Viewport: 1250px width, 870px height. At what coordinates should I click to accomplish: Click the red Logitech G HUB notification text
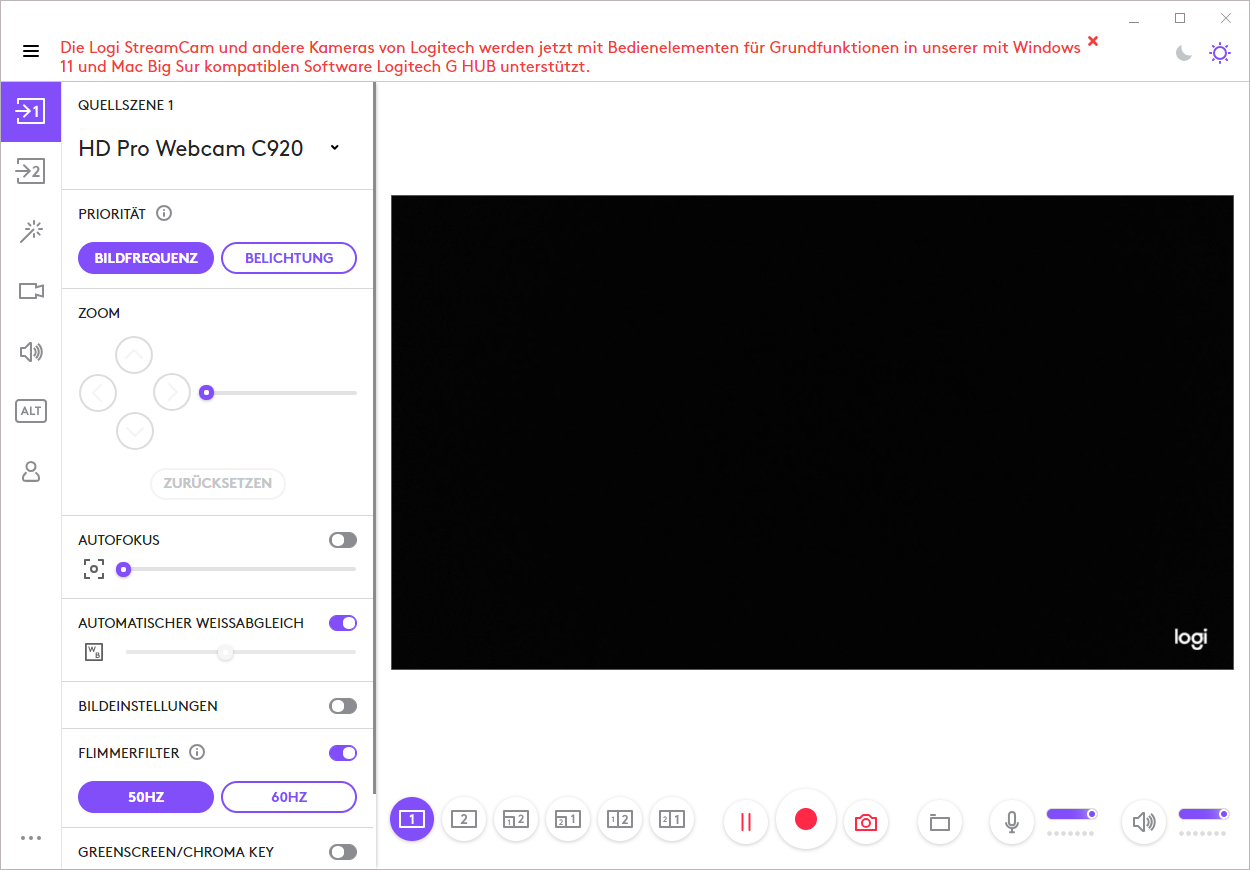571,57
